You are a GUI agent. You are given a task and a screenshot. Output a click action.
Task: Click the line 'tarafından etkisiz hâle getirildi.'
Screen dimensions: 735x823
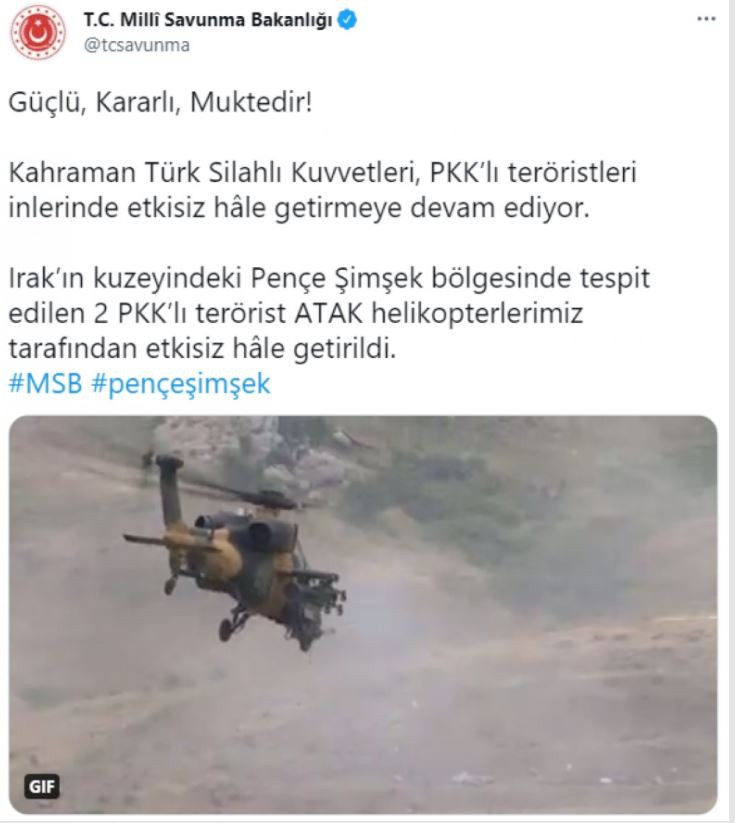(202, 349)
